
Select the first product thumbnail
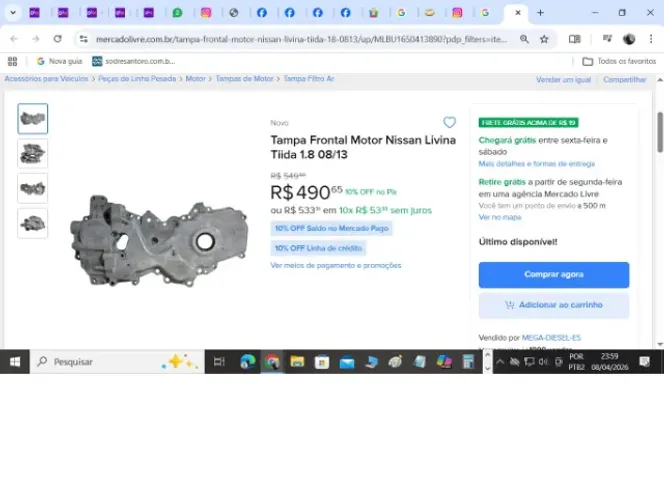(33, 119)
